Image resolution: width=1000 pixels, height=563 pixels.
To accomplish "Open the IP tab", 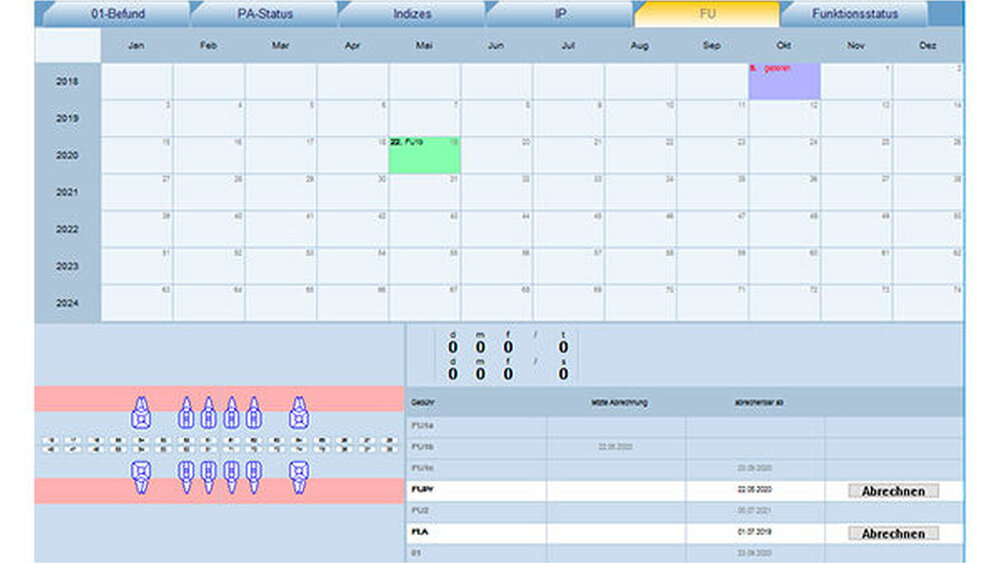I will tap(560, 14).
